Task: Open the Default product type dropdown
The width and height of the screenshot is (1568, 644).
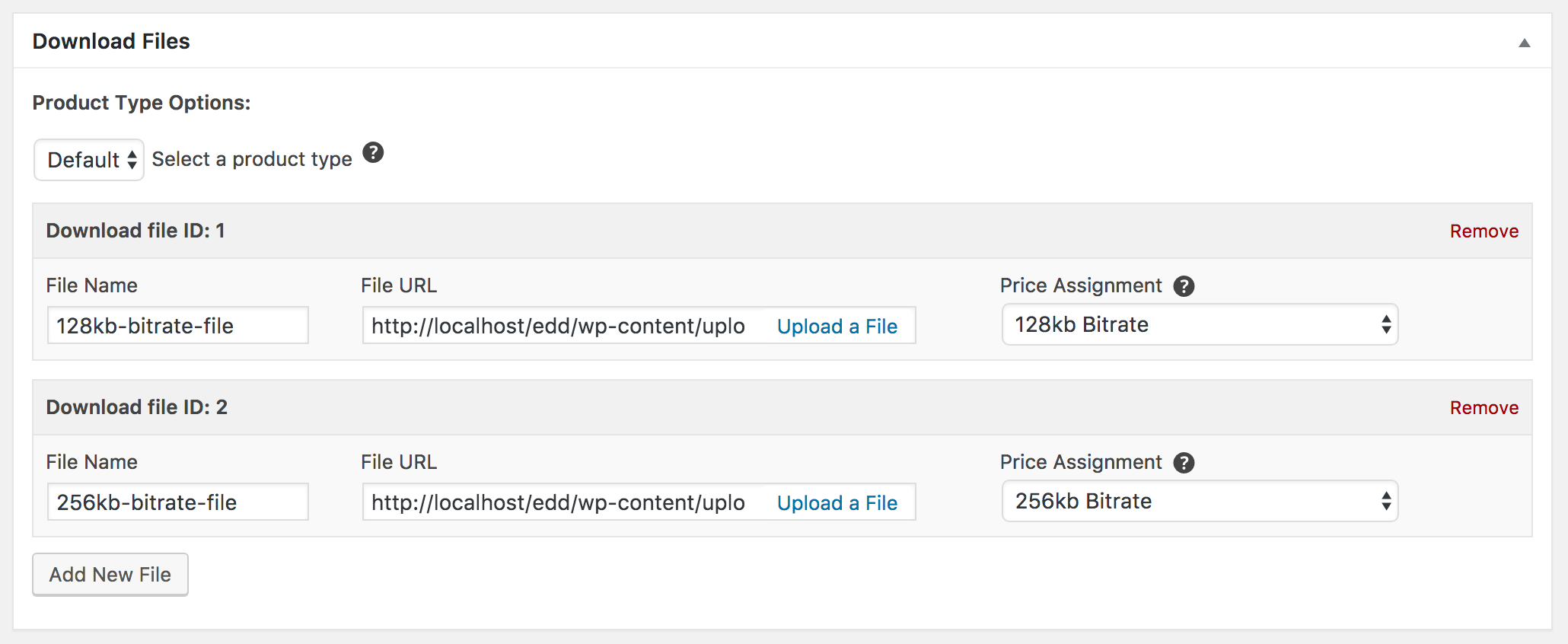Action: 89,160
